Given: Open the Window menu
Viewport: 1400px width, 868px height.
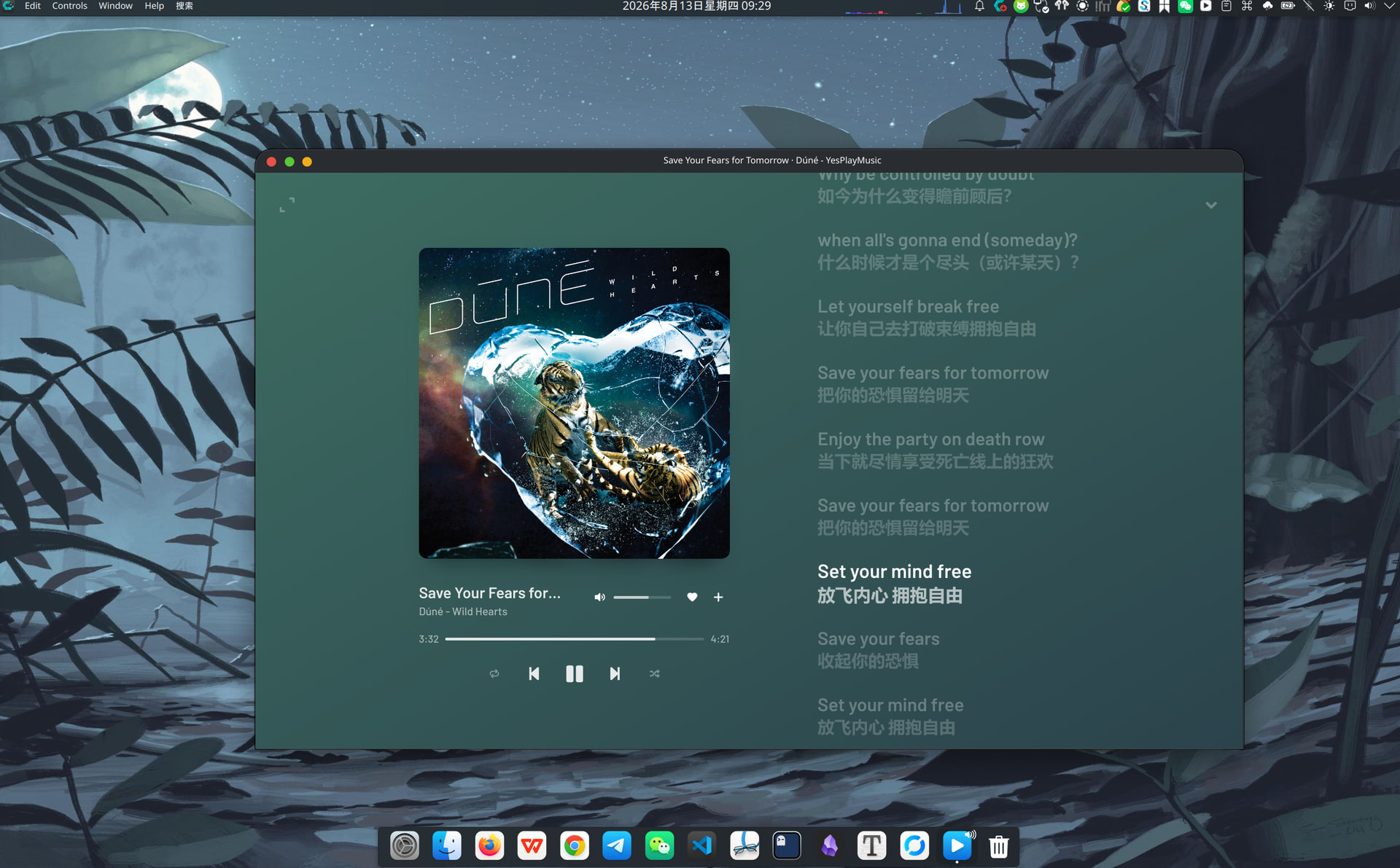Looking at the screenshot, I should (x=115, y=6).
